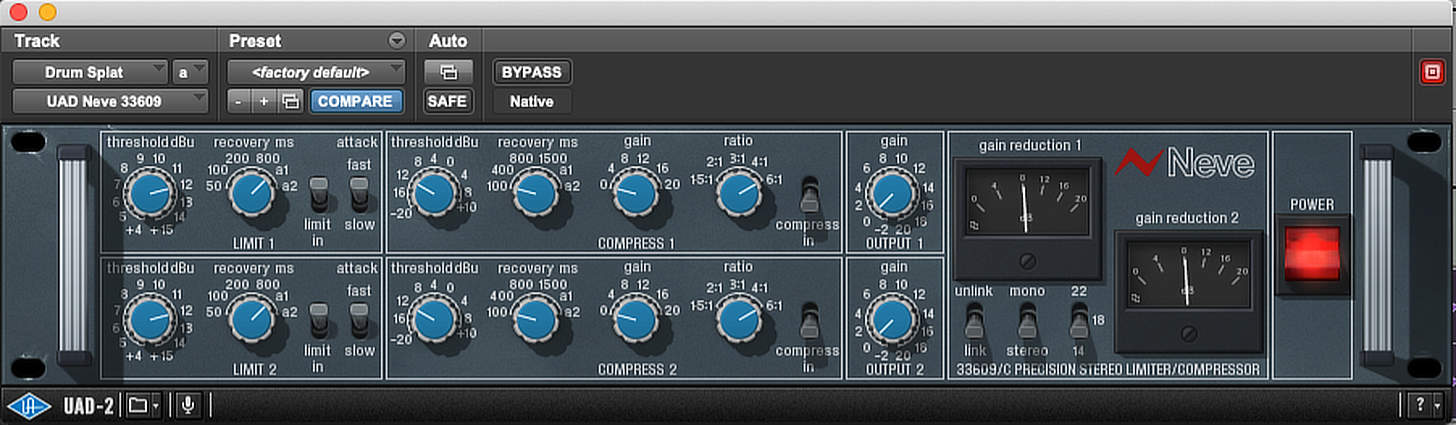
Task: Toggle COMPRESS 2 compress in switch
Action: point(809,320)
